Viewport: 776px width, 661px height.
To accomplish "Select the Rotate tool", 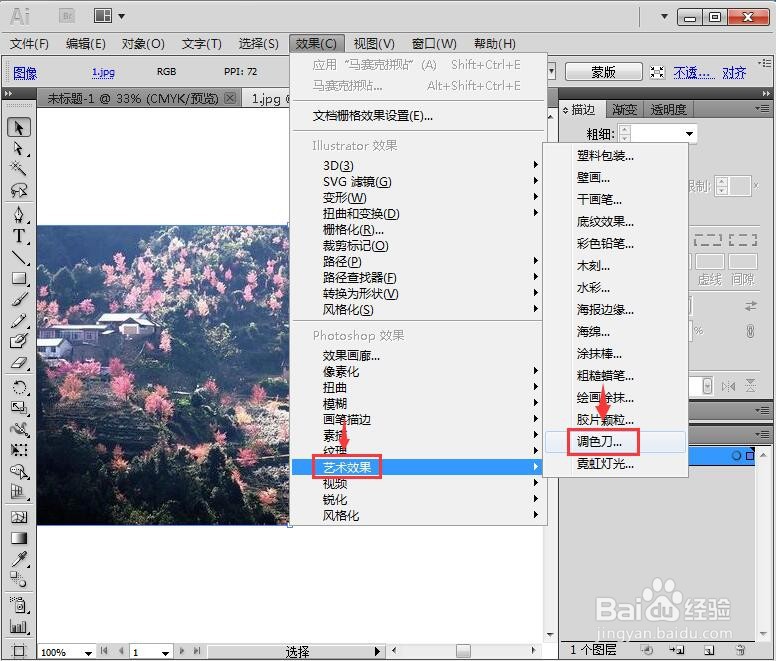I will click(19, 387).
